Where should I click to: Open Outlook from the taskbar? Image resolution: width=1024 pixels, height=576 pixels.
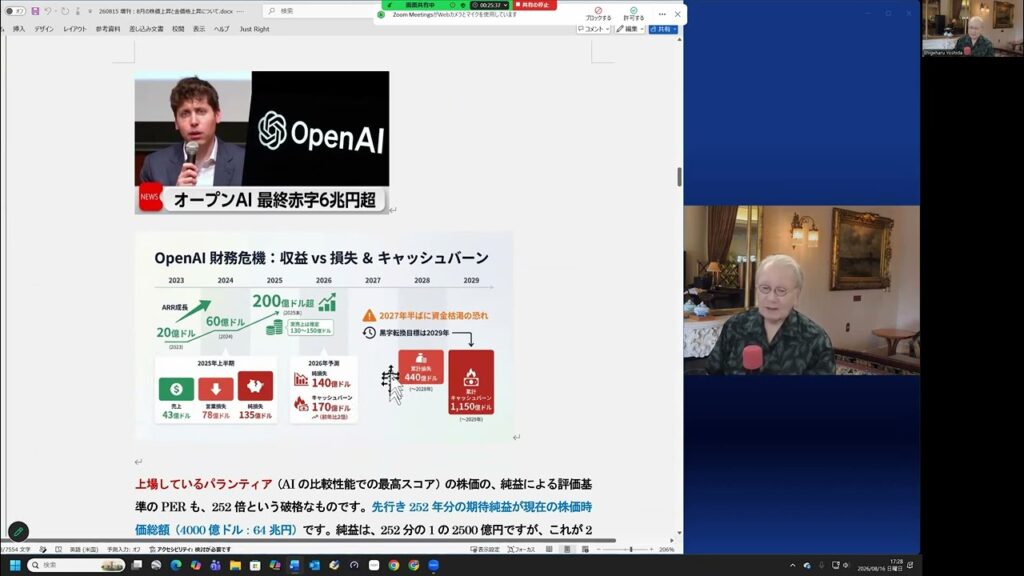click(x=314, y=565)
